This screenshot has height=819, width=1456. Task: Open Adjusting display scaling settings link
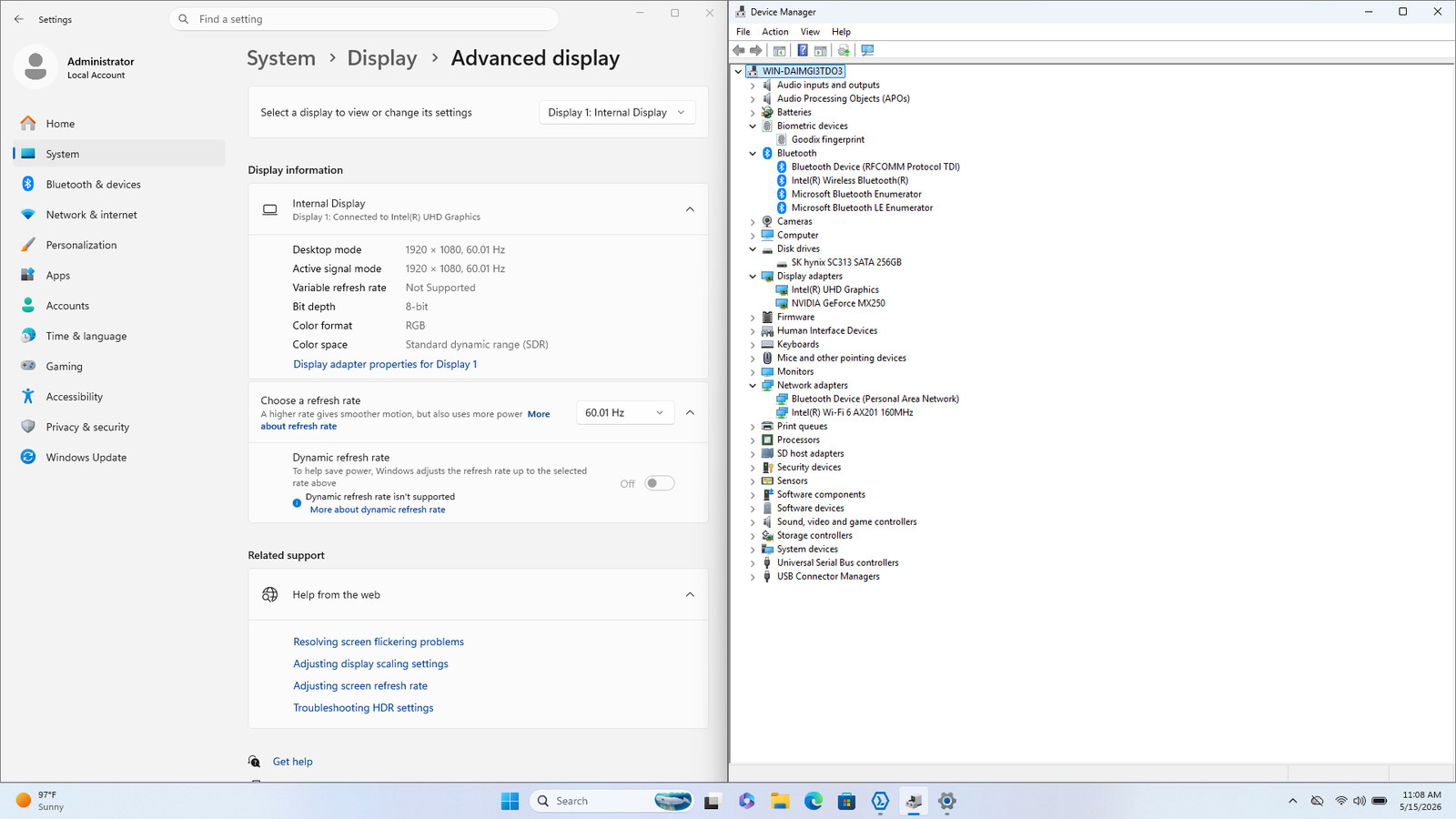(x=370, y=663)
